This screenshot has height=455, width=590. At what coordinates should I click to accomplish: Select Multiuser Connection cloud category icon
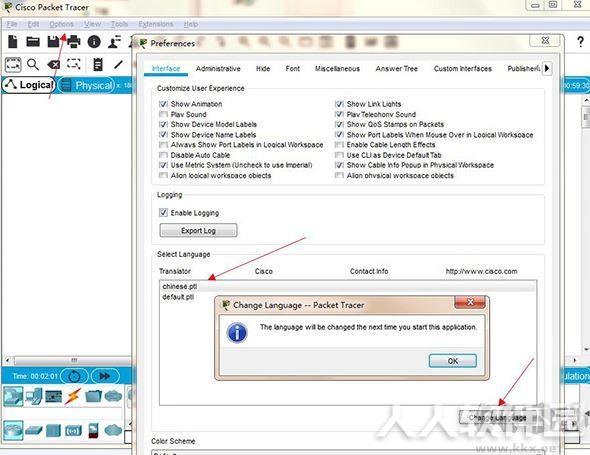(x=113, y=396)
